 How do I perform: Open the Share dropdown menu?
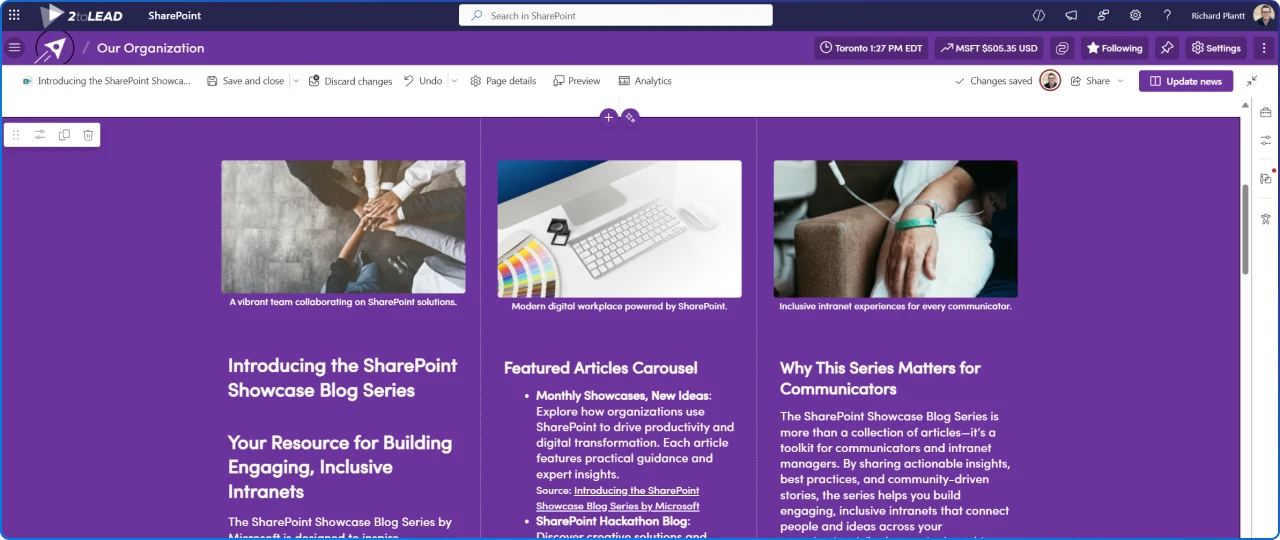1097,81
